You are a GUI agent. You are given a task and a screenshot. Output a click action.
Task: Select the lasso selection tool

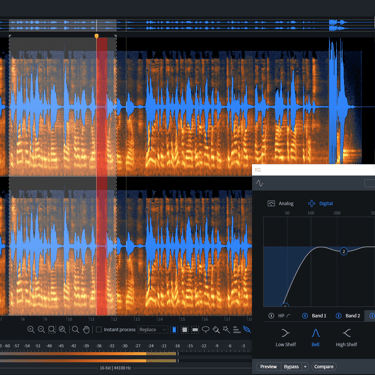pos(206,330)
